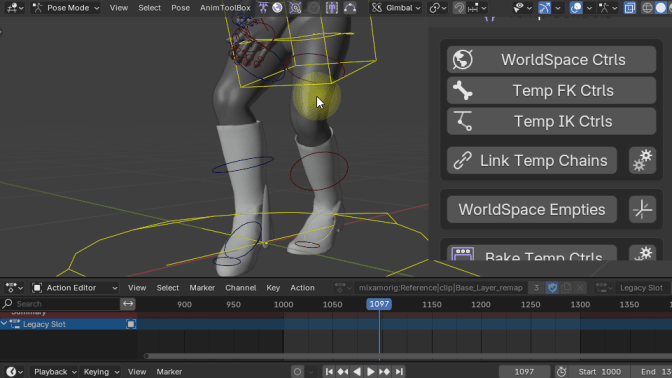The image size is (672, 378).
Task: Open the editor type menu in the 3D viewport header
Action: point(15,8)
